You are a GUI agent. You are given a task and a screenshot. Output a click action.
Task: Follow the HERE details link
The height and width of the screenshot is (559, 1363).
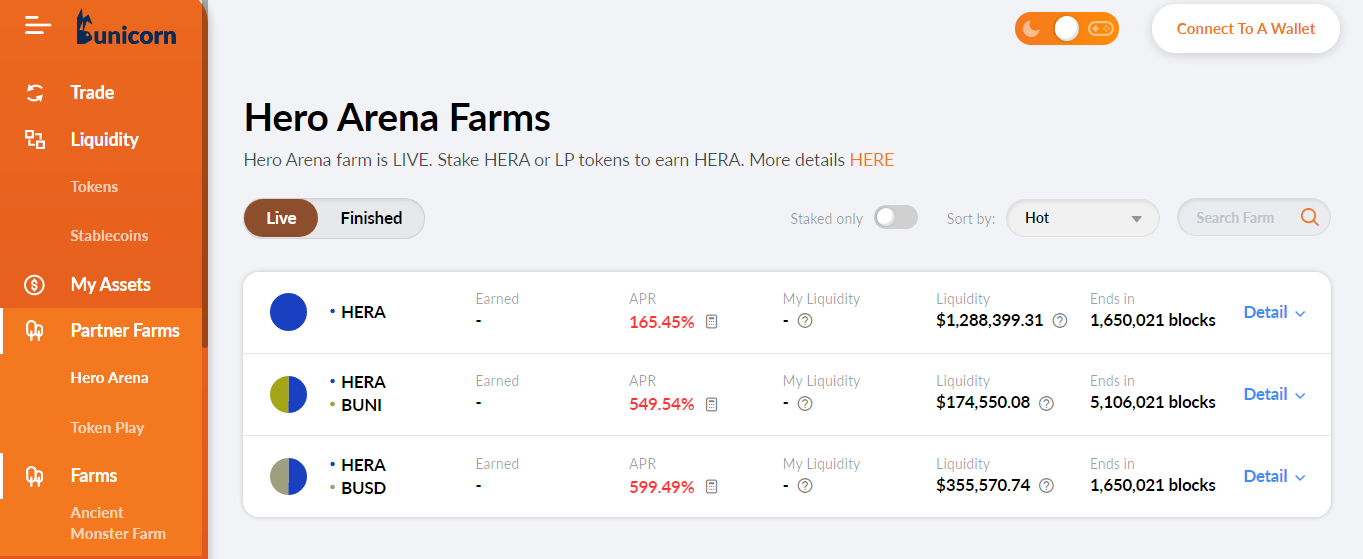871,160
